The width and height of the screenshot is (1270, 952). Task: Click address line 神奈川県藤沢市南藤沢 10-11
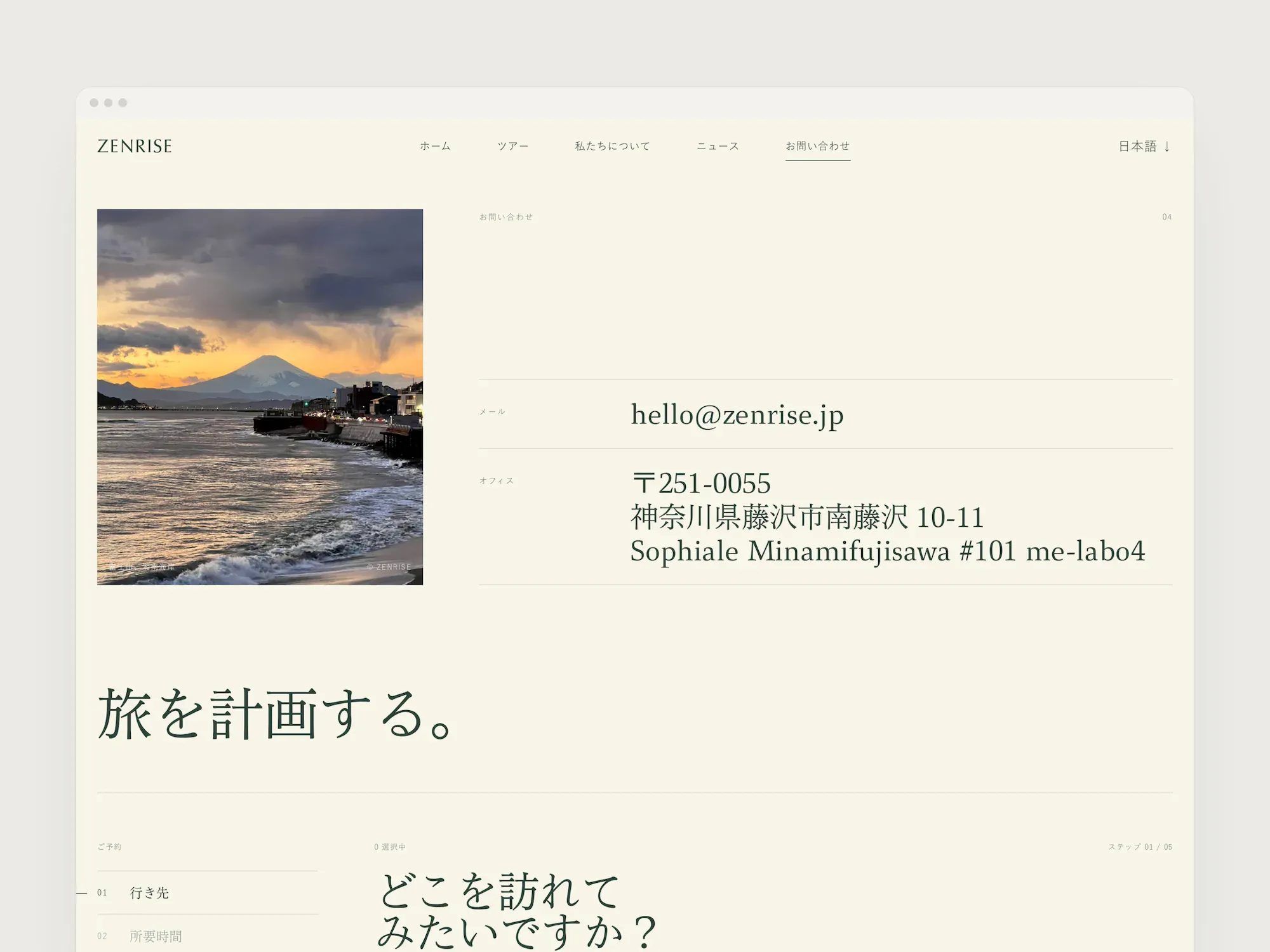(x=807, y=517)
